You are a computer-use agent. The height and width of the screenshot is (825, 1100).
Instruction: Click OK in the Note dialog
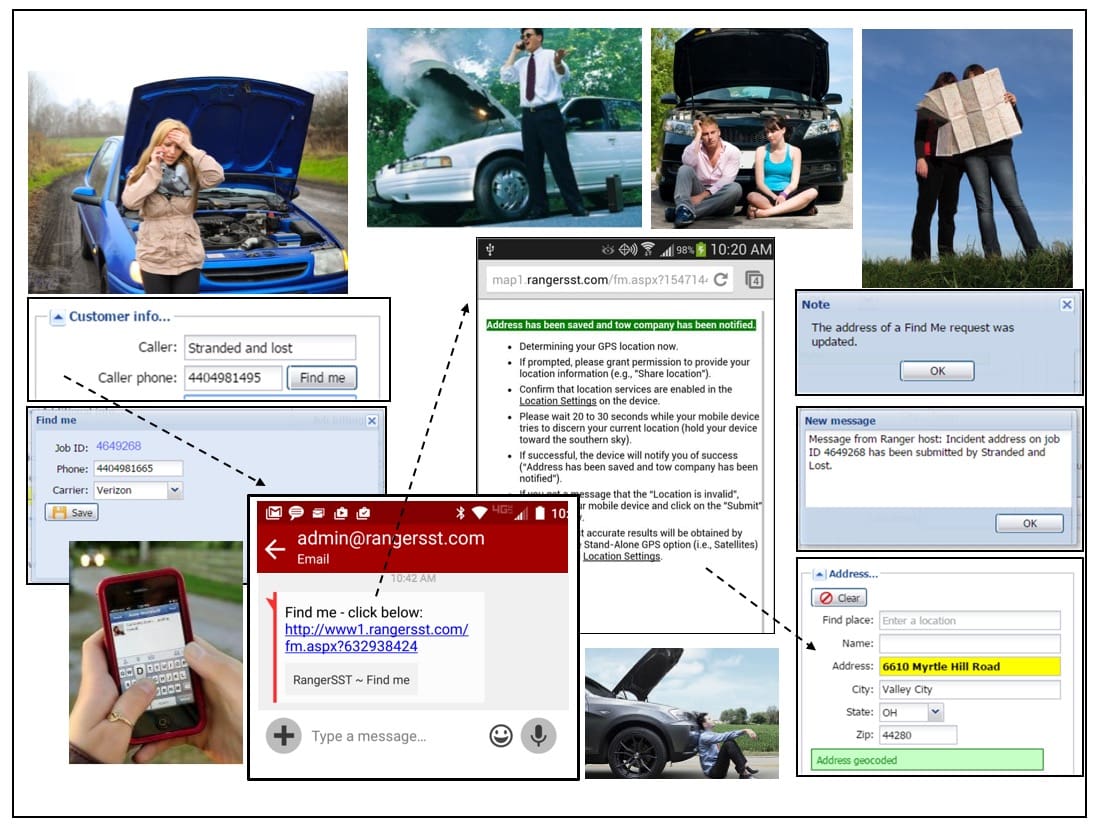pyautogui.click(x=936, y=370)
